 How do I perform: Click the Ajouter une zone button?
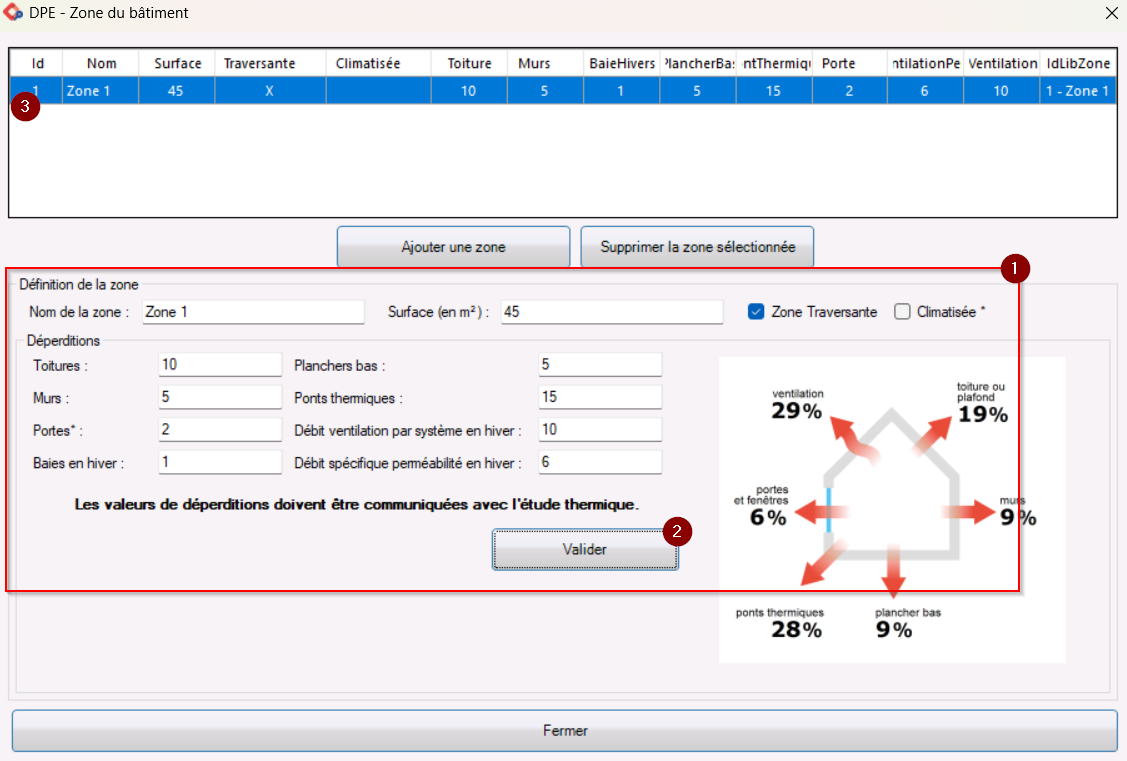pos(454,246)
